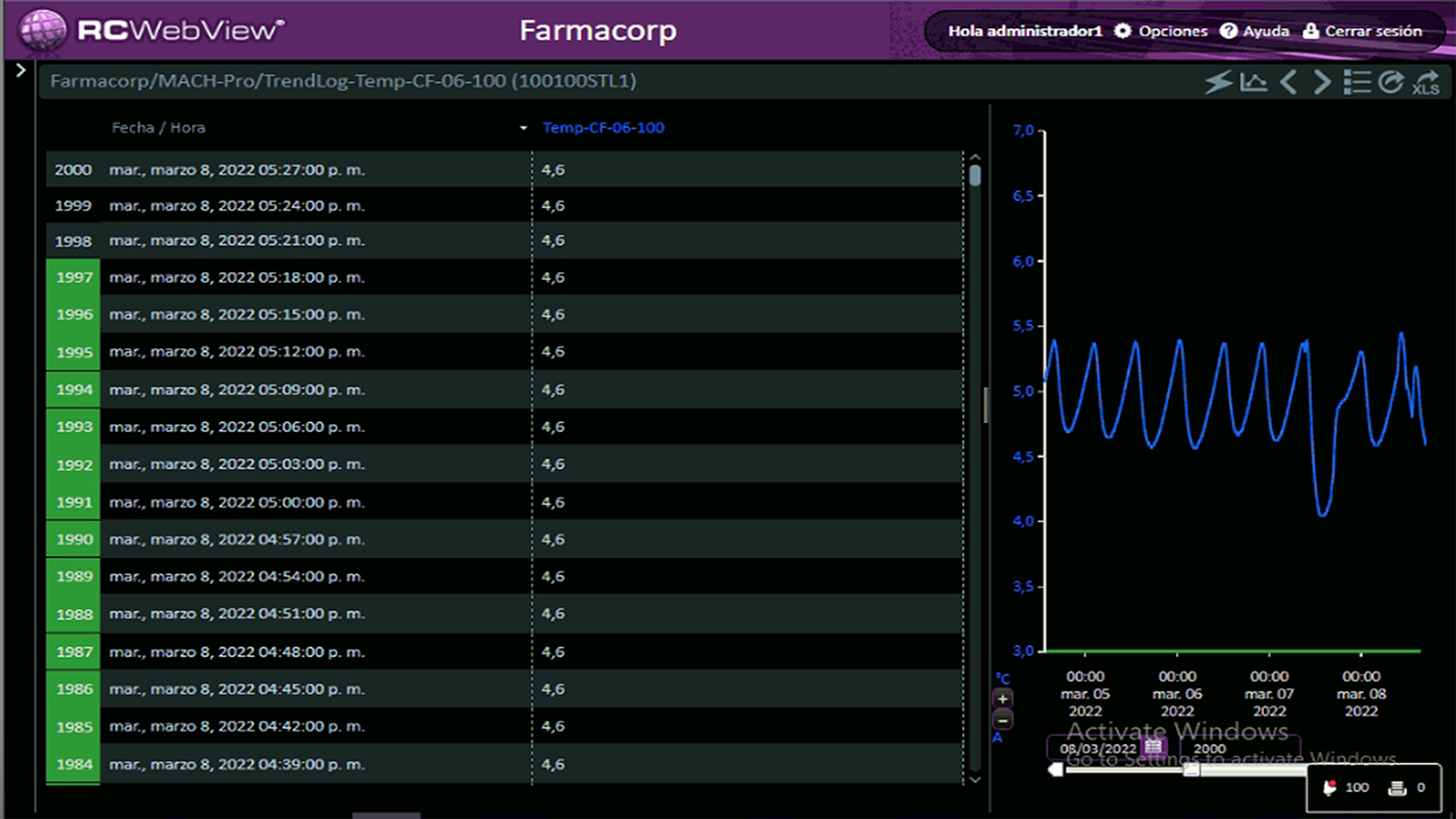
Task: Click the 7,0 y-axis label
Action: pos(1024,131)
